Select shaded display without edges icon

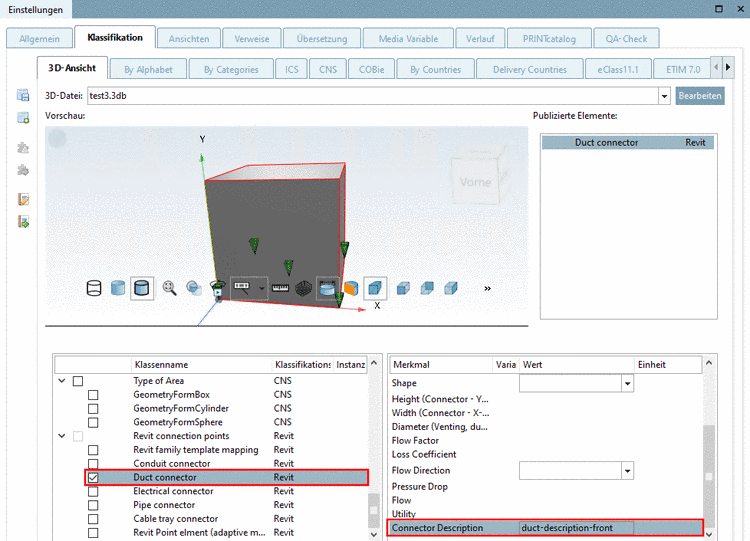click(118, 288)
